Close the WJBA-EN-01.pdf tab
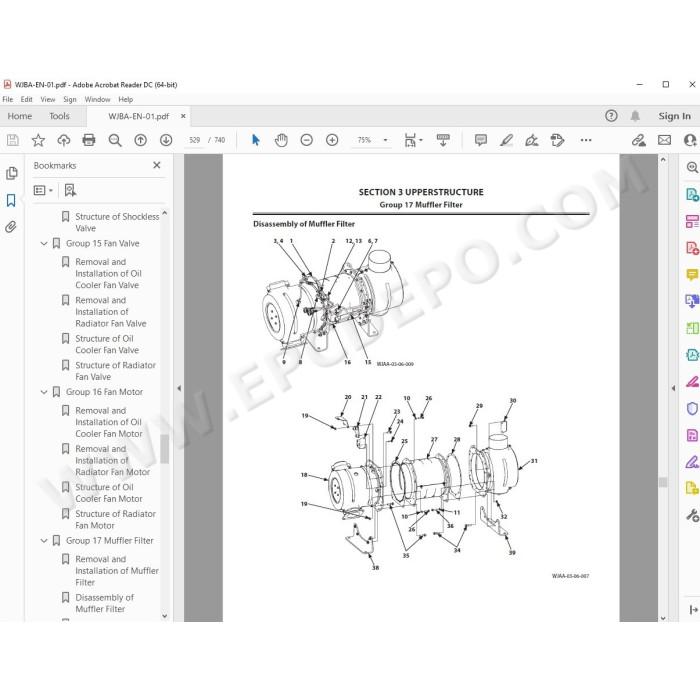The height and width of the screenshot is (700, 700). tap(183, 116)
